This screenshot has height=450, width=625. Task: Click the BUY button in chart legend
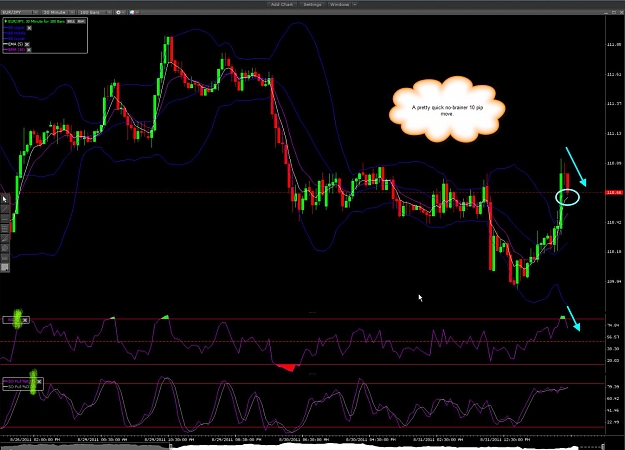81,22
